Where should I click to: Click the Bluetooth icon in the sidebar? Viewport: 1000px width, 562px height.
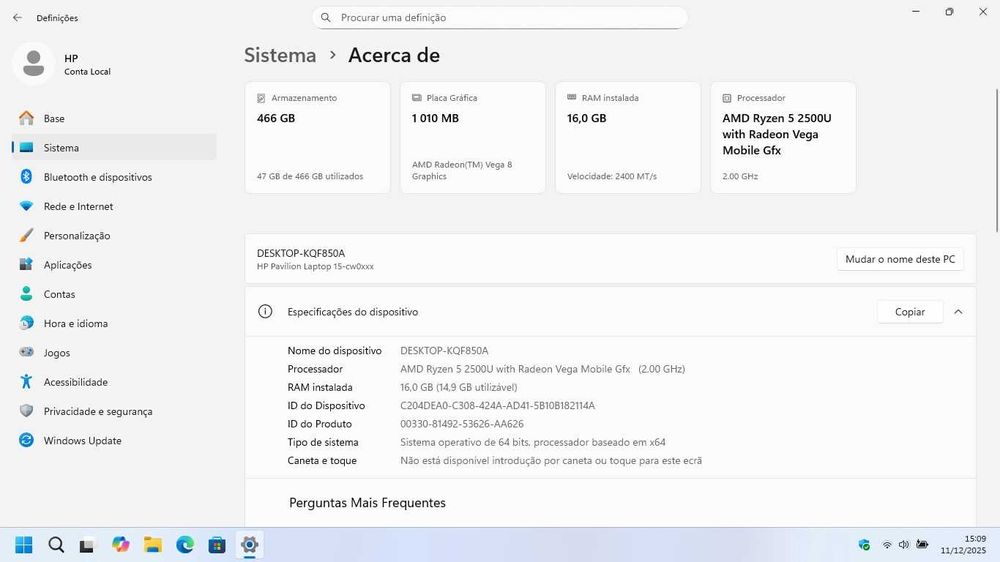pyautogui.click(x=26, y=177)
